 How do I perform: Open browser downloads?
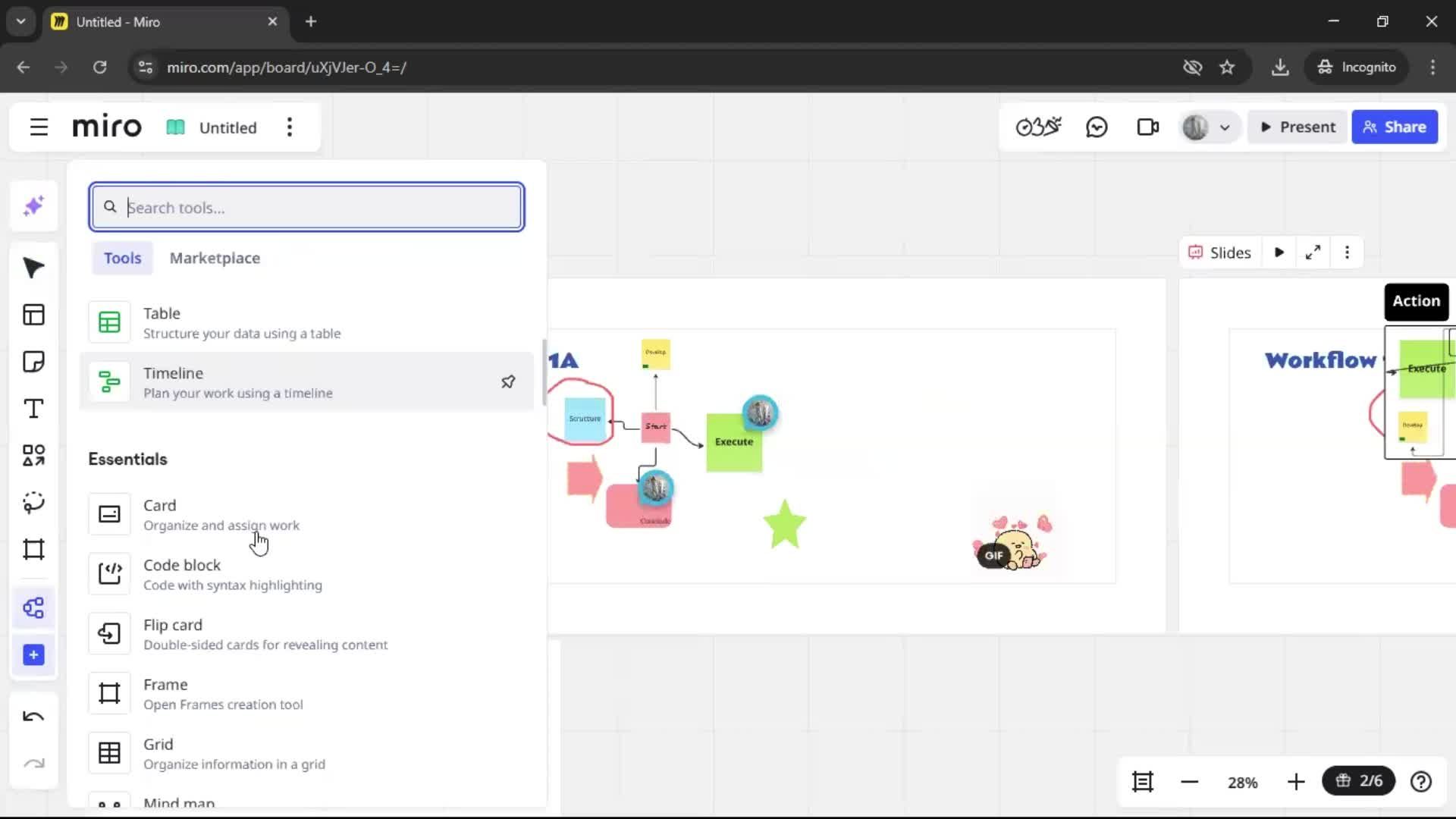tap(1280, 67)
